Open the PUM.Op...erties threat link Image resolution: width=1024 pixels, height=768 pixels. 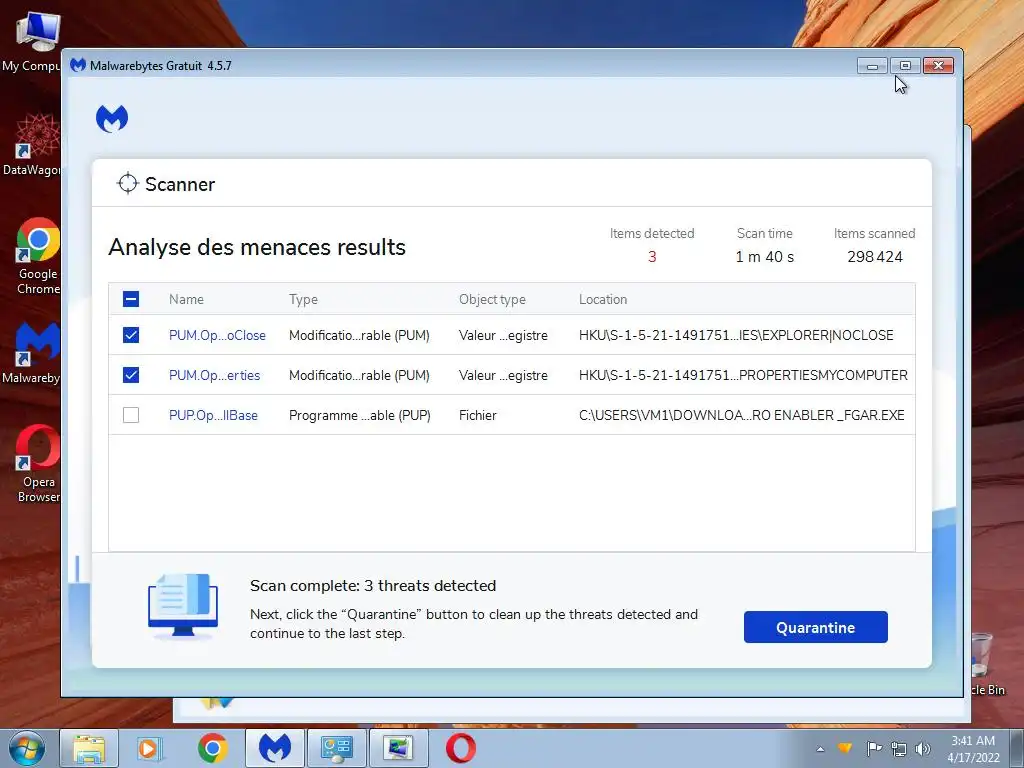click(x=214, y=375)
